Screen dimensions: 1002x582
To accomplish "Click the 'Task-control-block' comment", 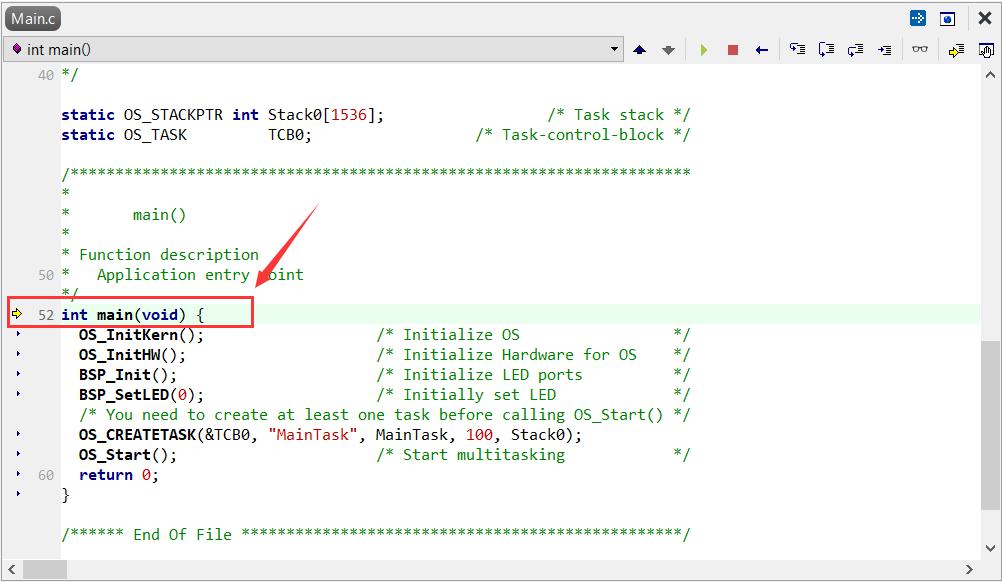I will [583, 135].
